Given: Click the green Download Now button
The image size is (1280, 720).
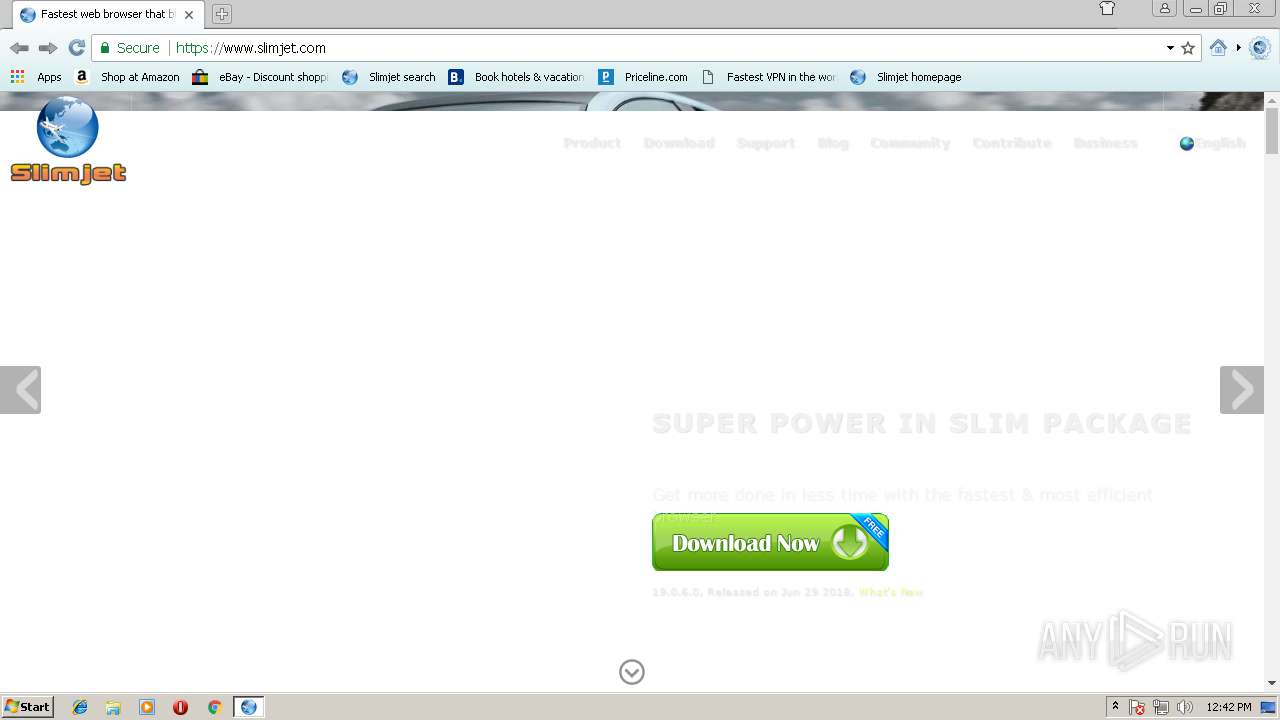Looking at the screenshot, I should 770,542.
